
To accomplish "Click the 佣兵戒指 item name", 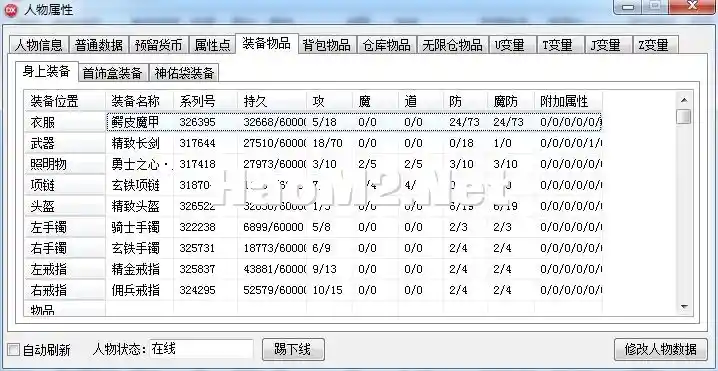I will (x=136, y=290).
